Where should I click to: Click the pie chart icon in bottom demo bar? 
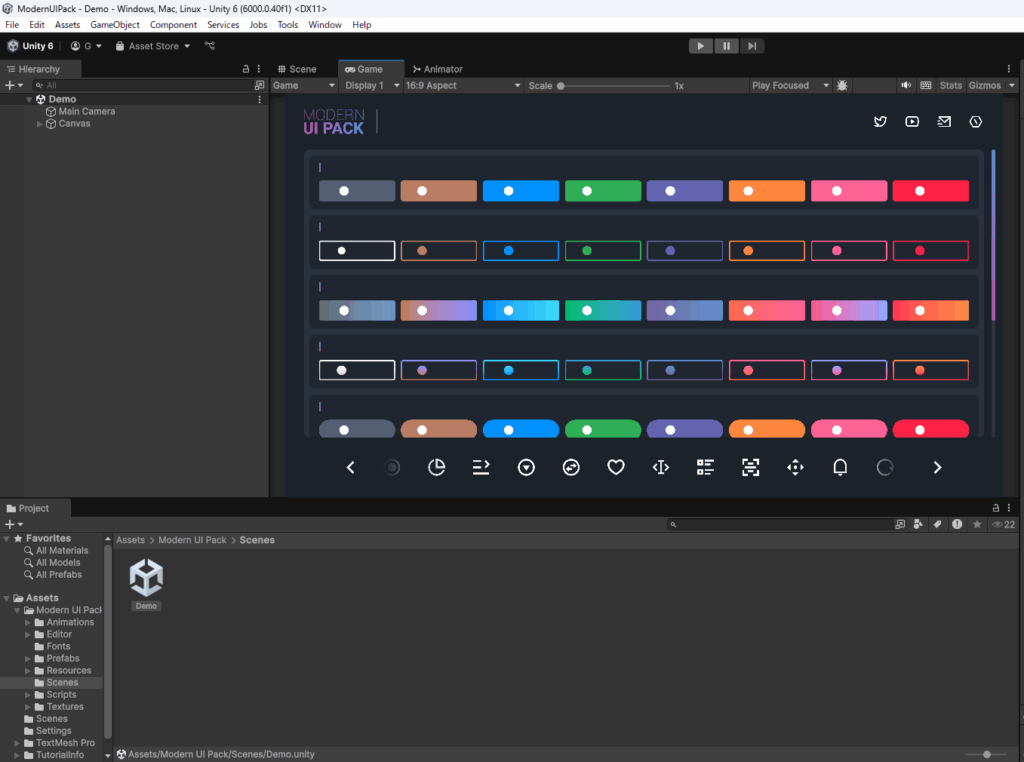click(436, 468)
